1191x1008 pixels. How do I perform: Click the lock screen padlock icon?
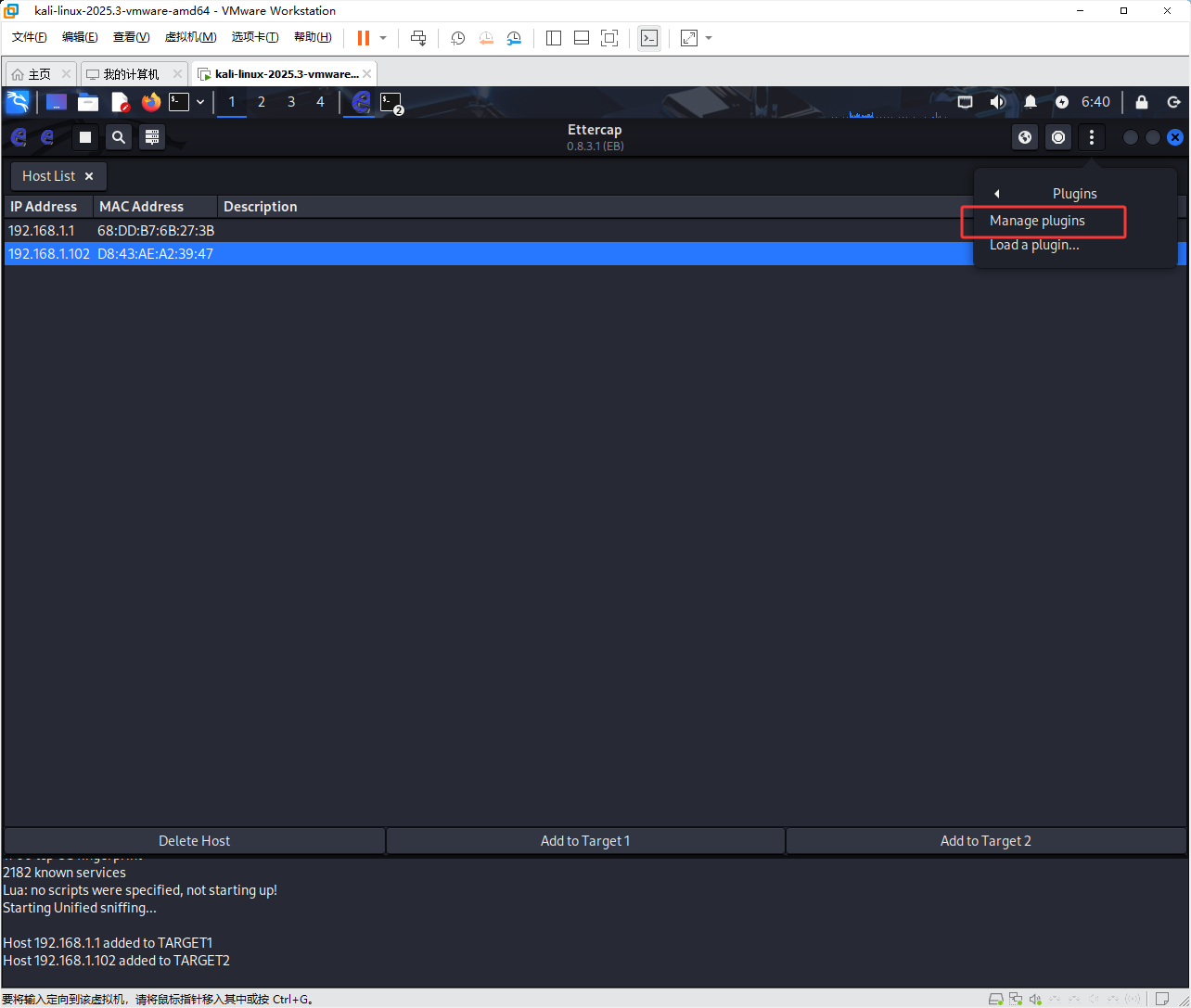click(1142, 102)
